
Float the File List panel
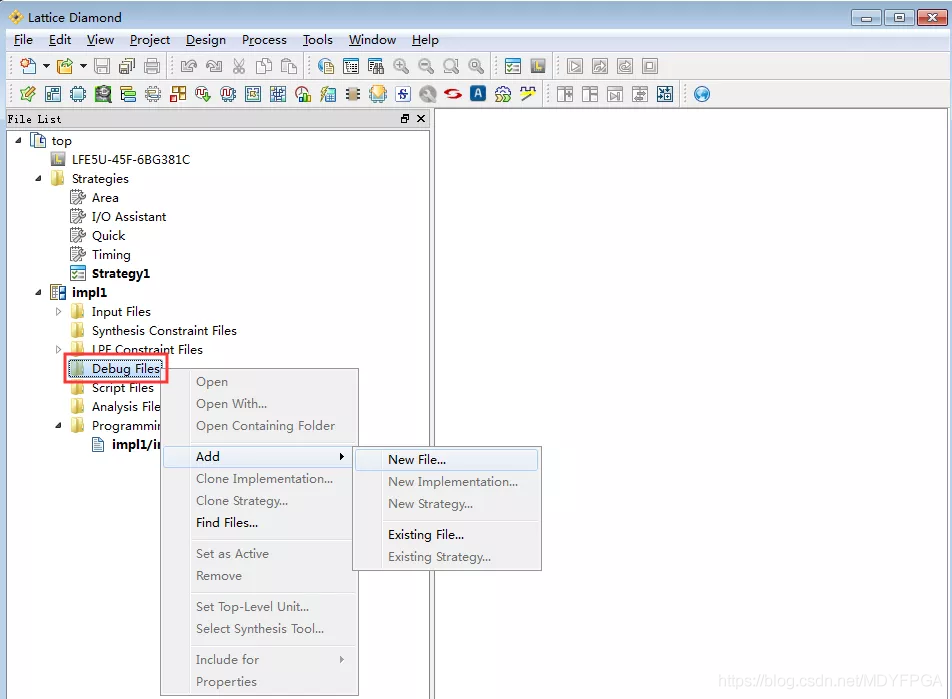pos(405,118)
